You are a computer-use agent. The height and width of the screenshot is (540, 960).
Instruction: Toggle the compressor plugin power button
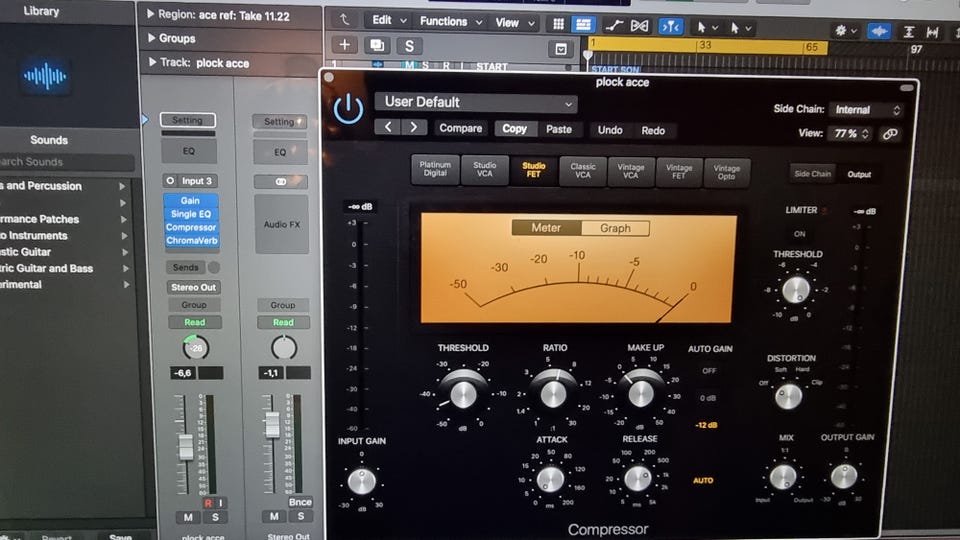[348, 108]
